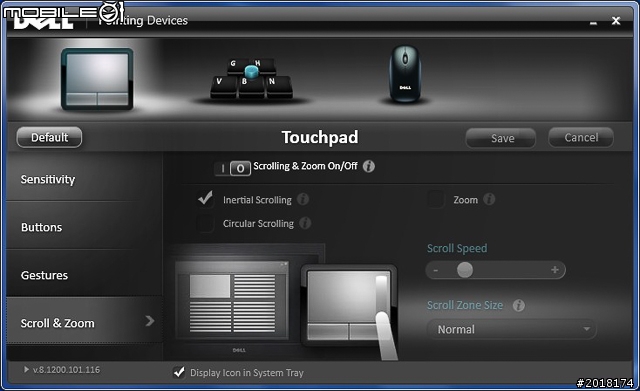Click the minus icon of Scroll Speed

tap(436, 270)
